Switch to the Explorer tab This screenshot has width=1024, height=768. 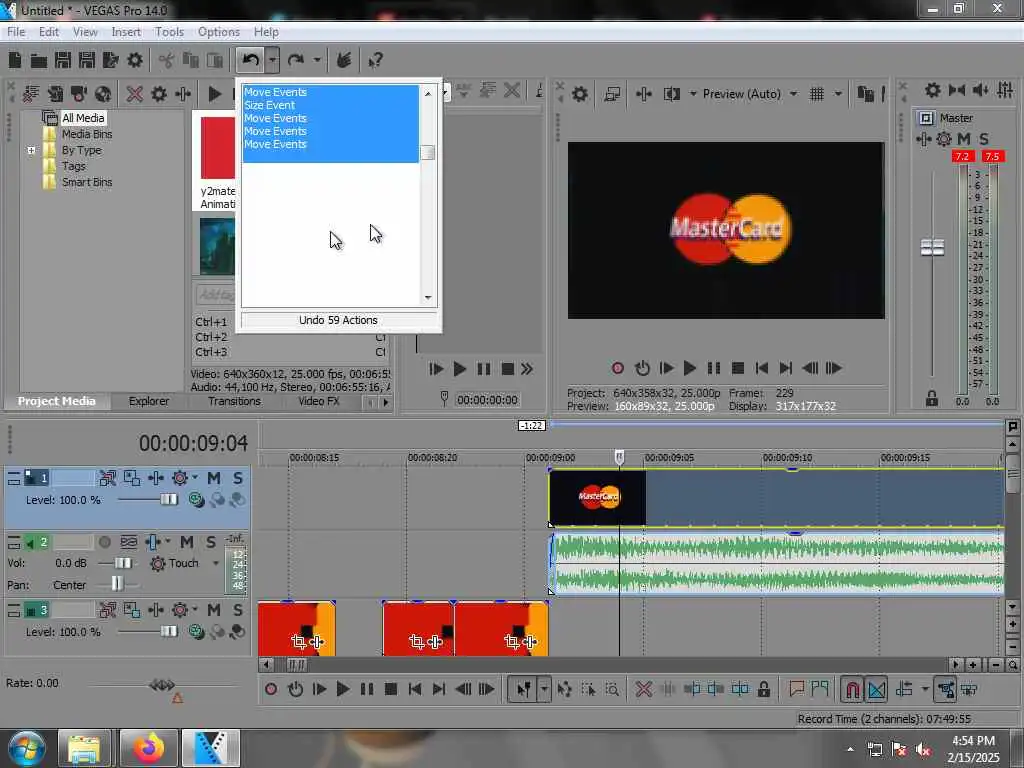(x=148, y=402)
